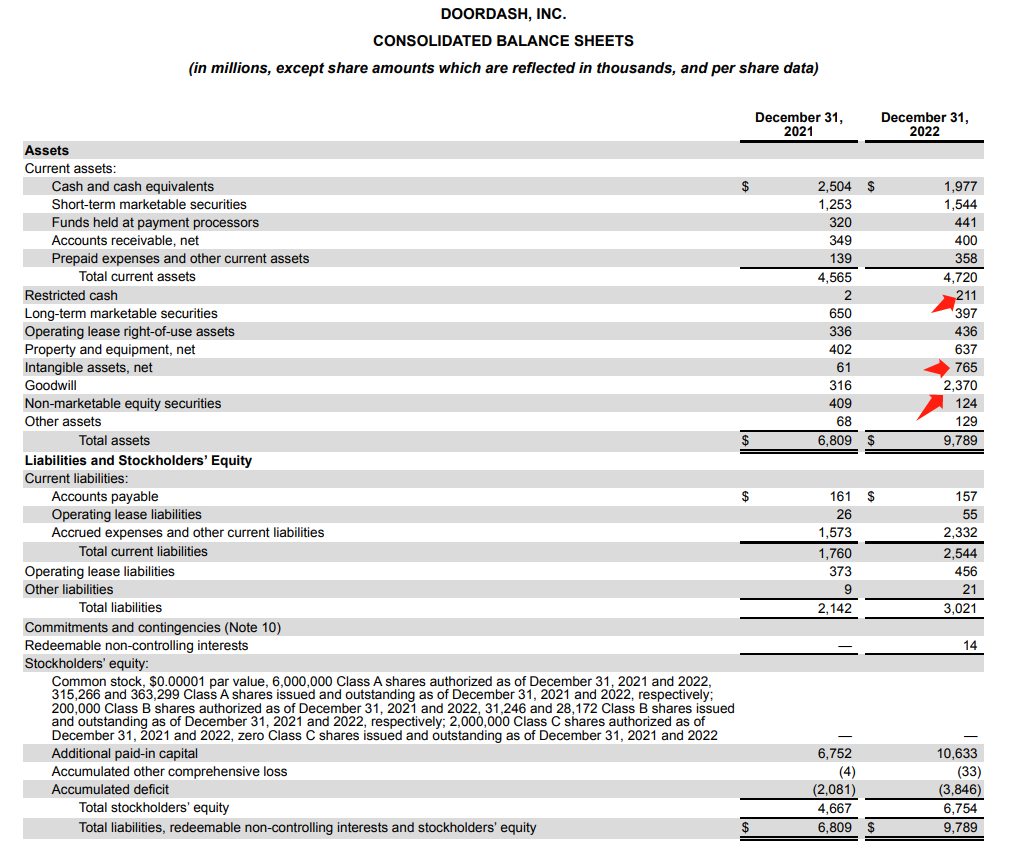Click the common stock description paragraph

(x=393, y=709)
